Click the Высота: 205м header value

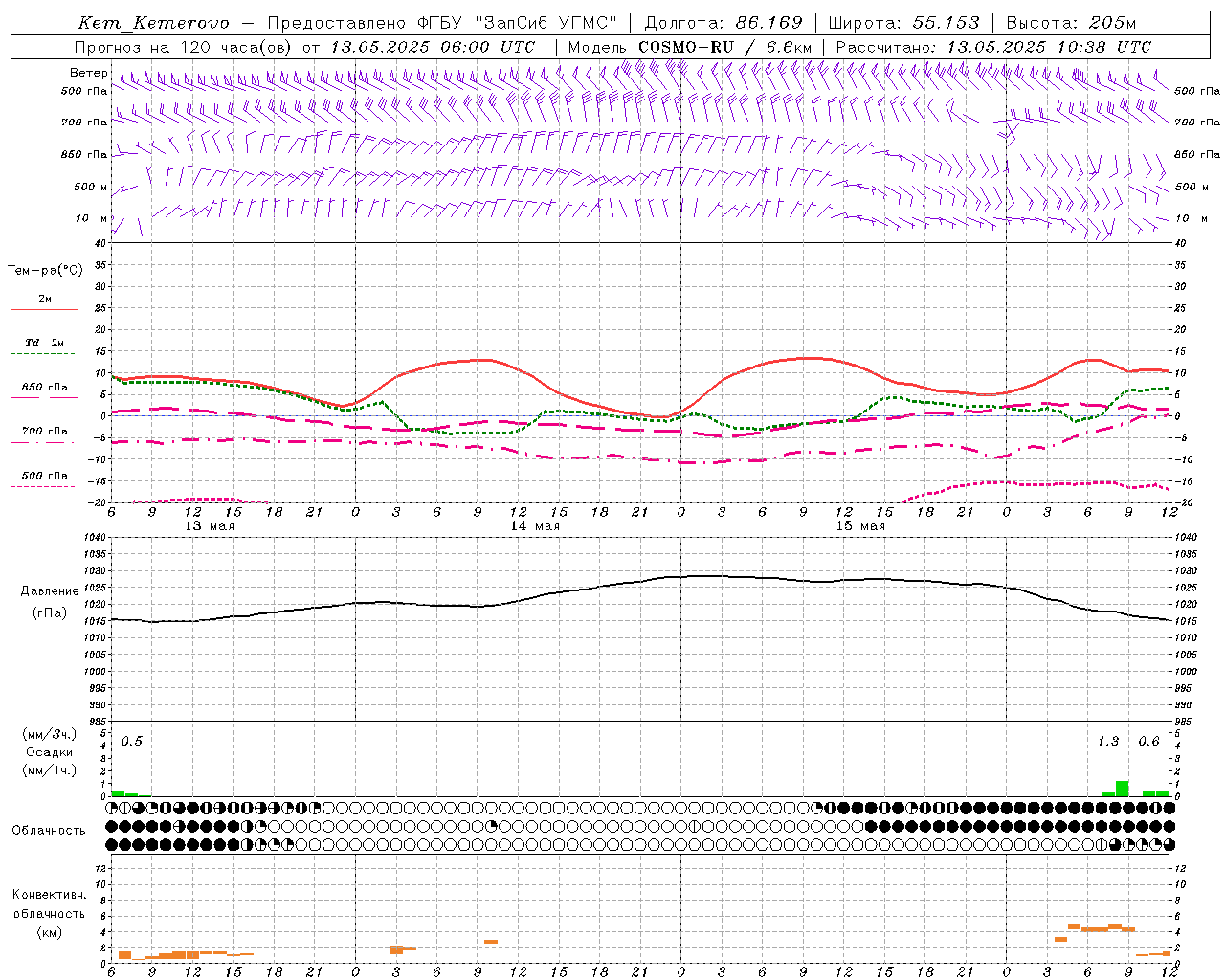1072,23
